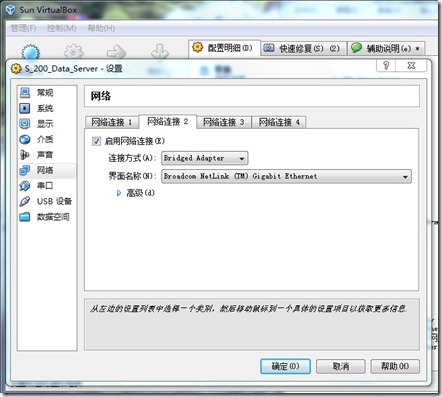Click the right-arrow Start toolbar icon
The image size is (442, 397).
pyautogui.click(x=116, y=52)
